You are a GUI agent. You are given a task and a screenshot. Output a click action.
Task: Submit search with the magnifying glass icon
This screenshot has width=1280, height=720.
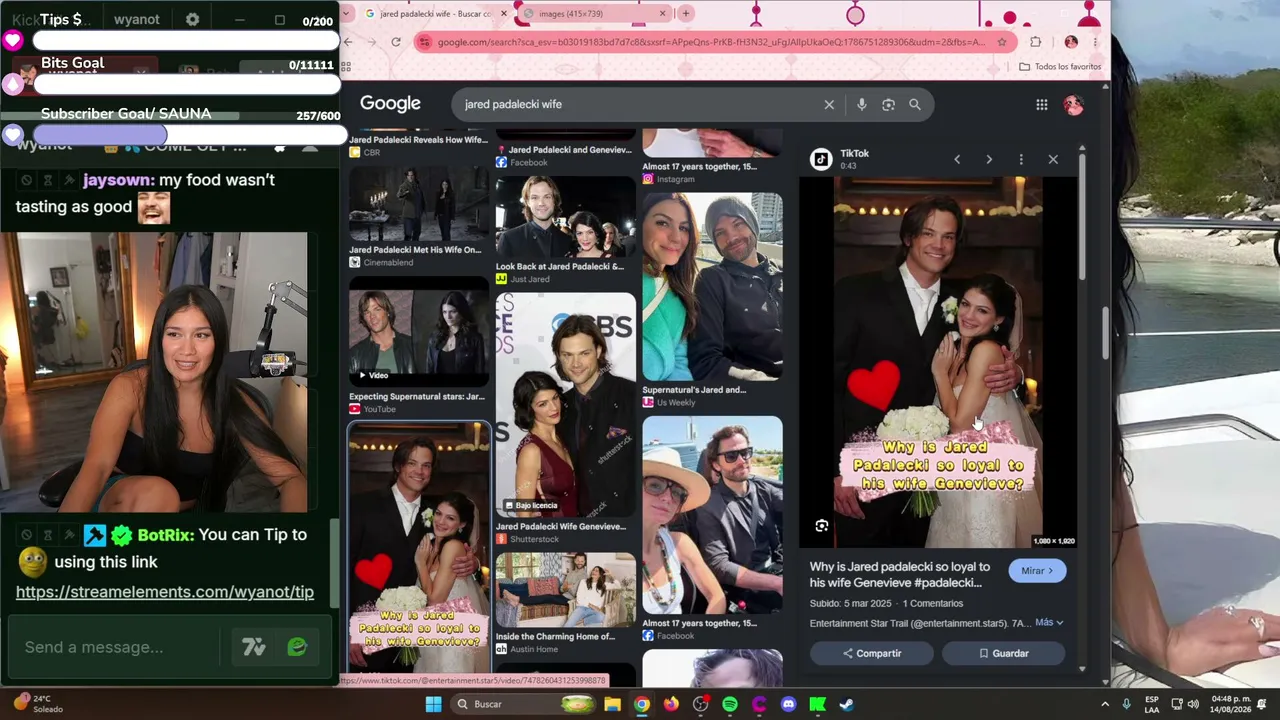pyautogui.click(x=914, y=104)
